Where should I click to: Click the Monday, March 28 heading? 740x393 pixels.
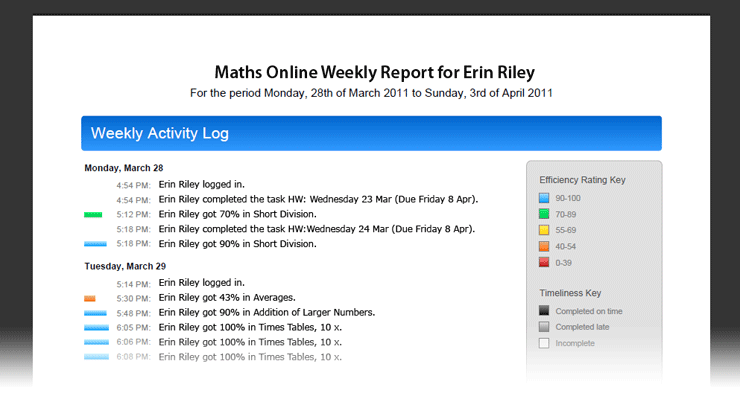click(124, 168)
